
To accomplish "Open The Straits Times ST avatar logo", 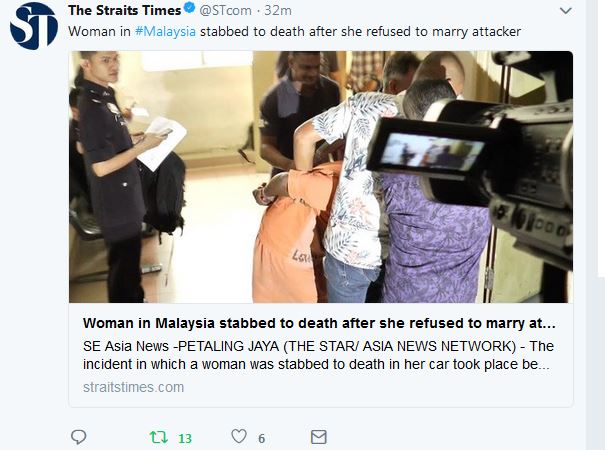I will click(x=34, y=26).
